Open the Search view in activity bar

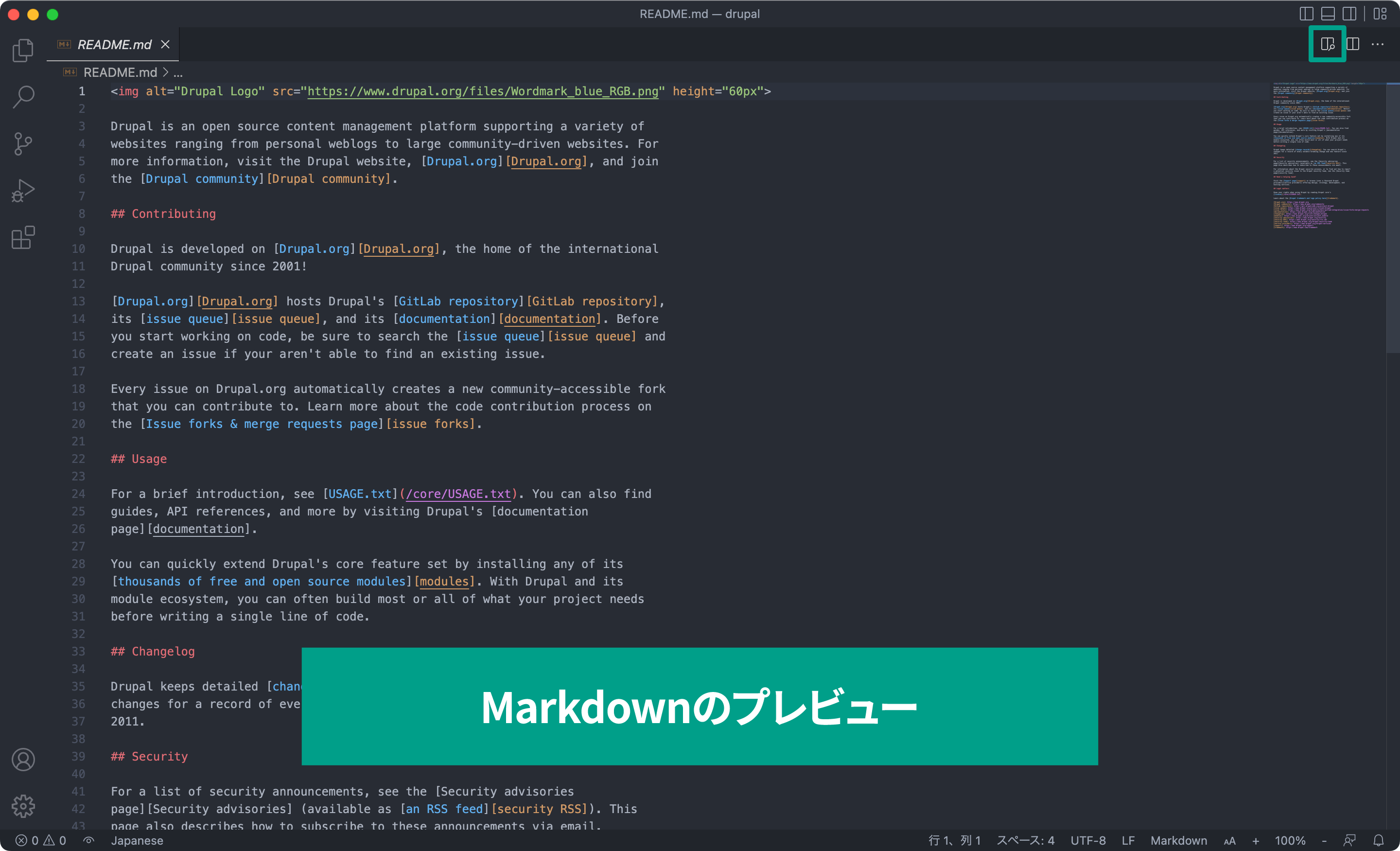coord(23,97)
